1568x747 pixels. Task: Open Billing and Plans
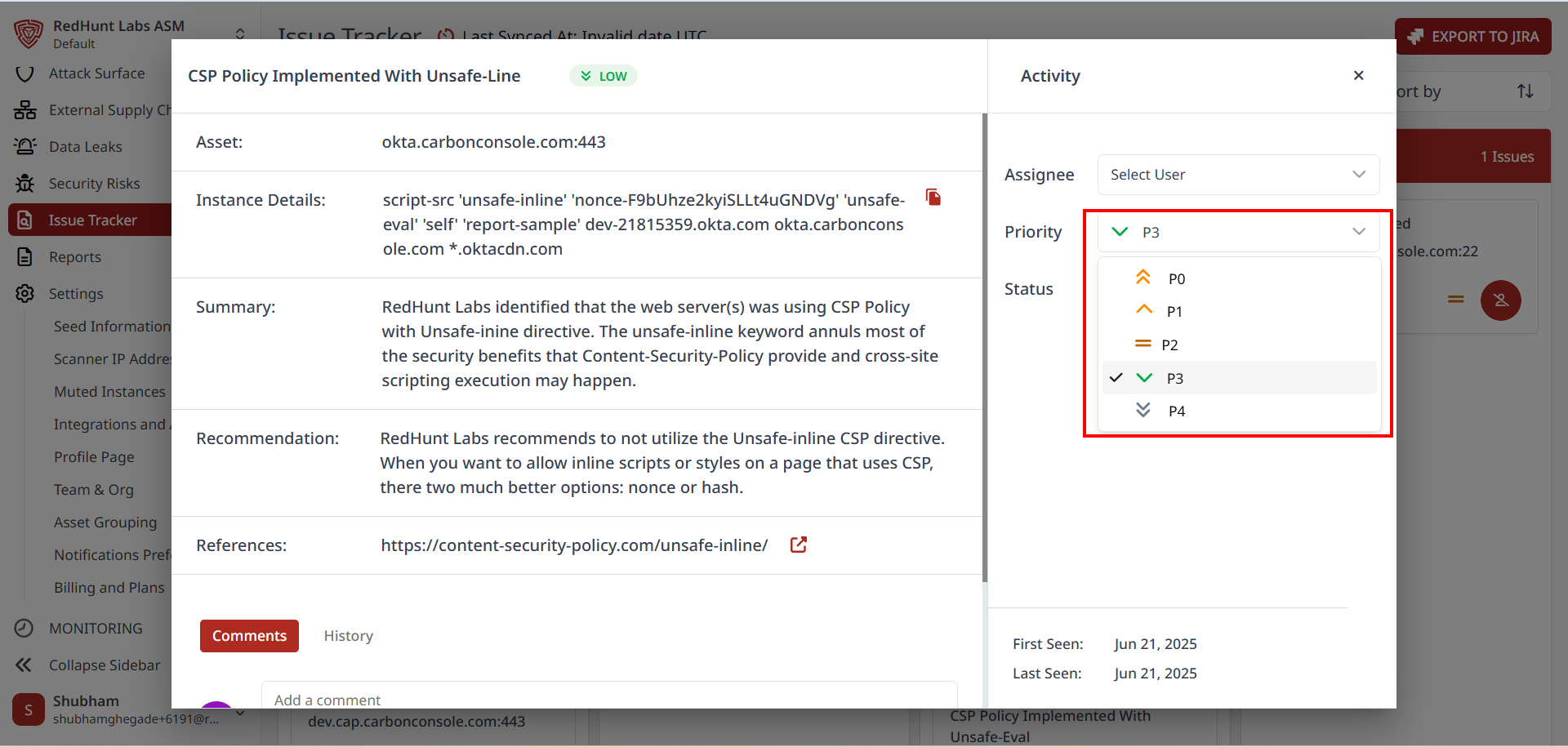click(109, 588)
